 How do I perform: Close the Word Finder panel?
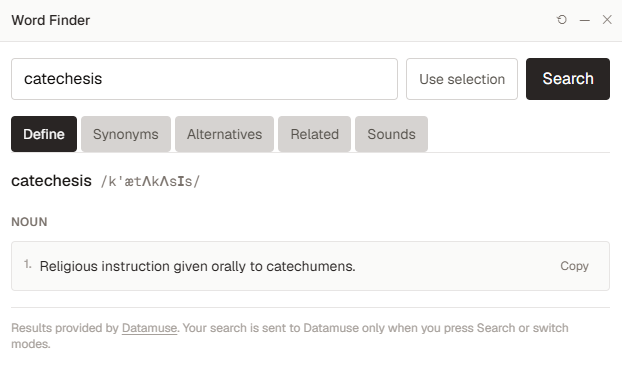(x=607, y=20)
